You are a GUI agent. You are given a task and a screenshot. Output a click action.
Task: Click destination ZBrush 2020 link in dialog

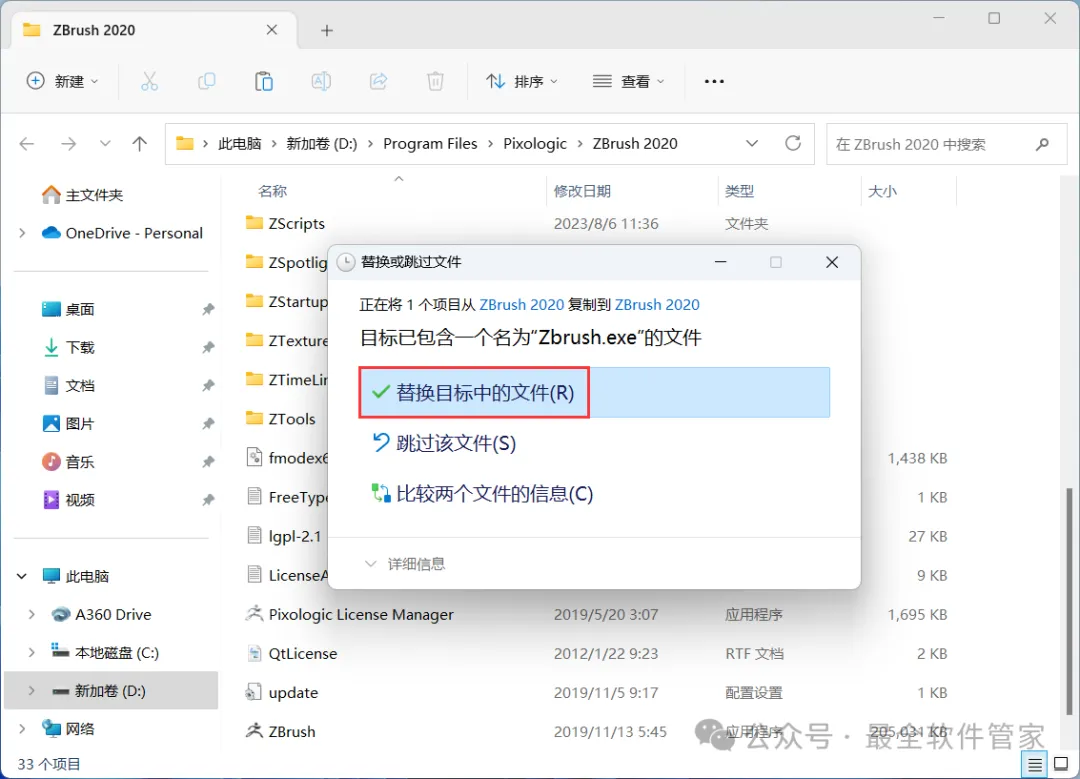657,304
